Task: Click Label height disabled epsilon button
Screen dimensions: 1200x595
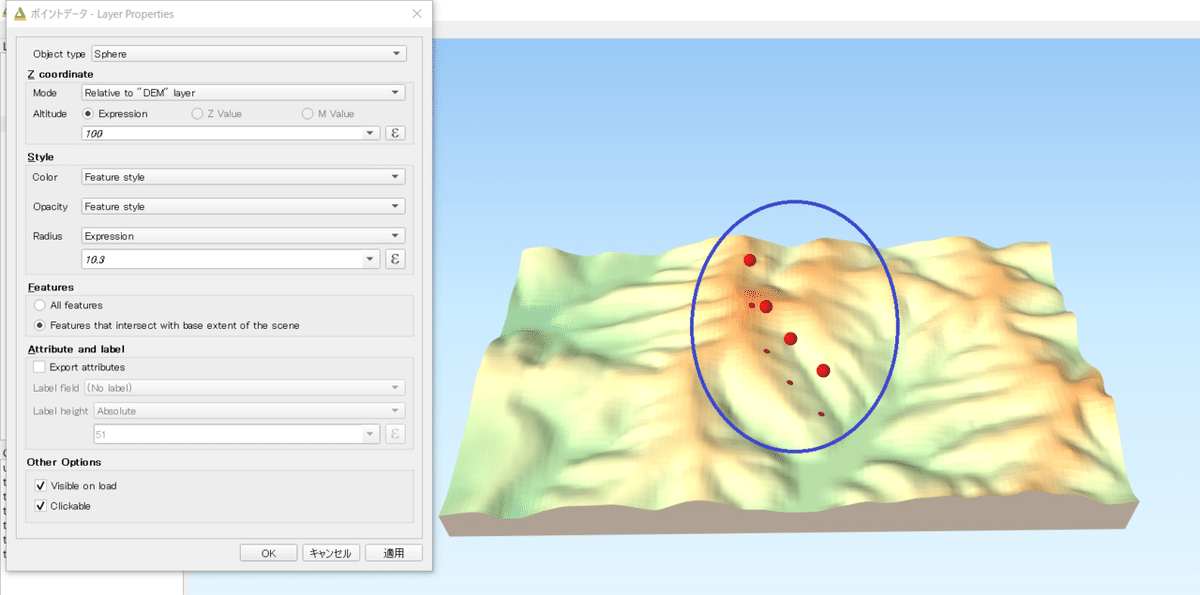Action: coord(395,434)
